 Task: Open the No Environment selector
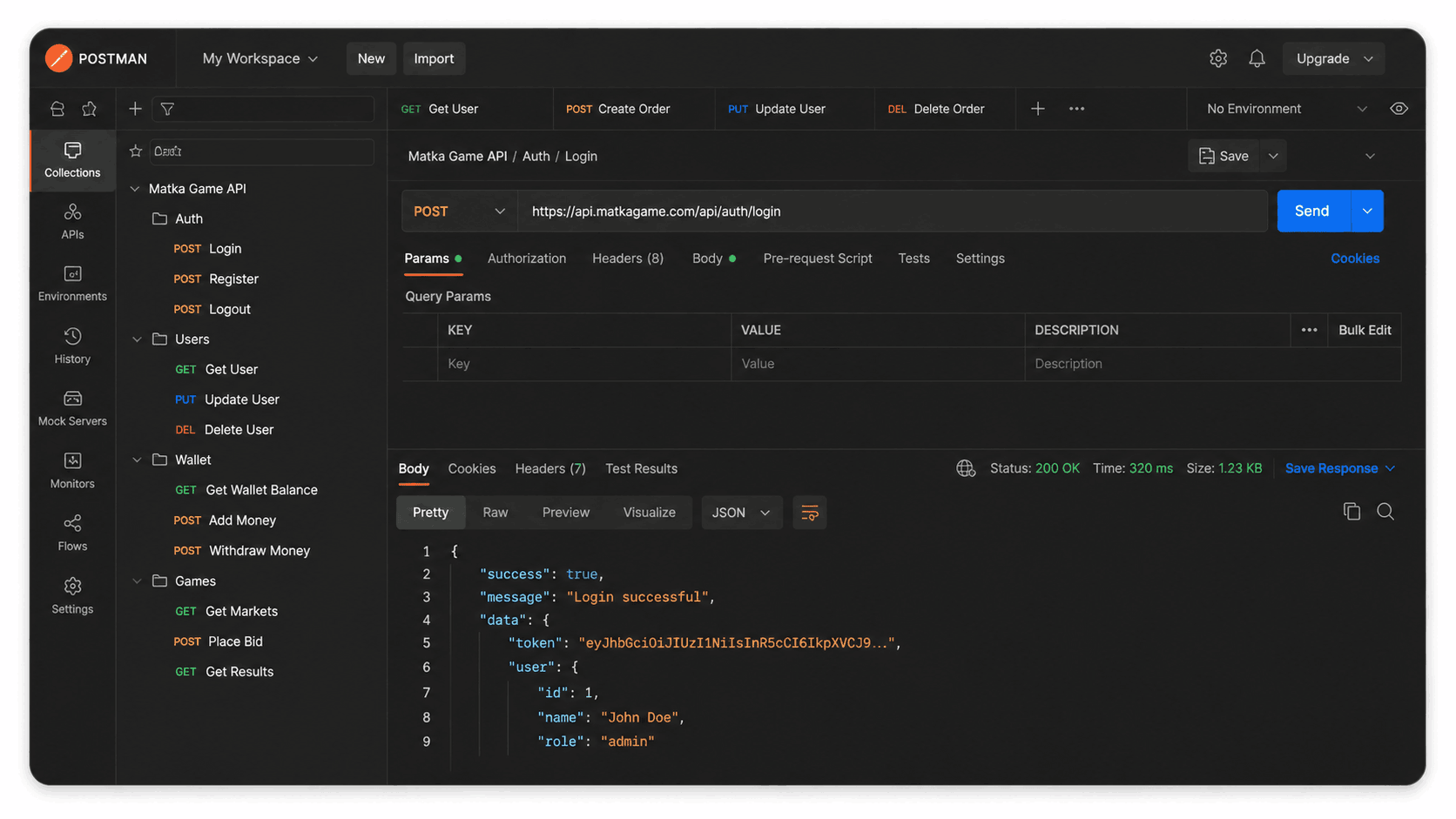coord(1286,109)
